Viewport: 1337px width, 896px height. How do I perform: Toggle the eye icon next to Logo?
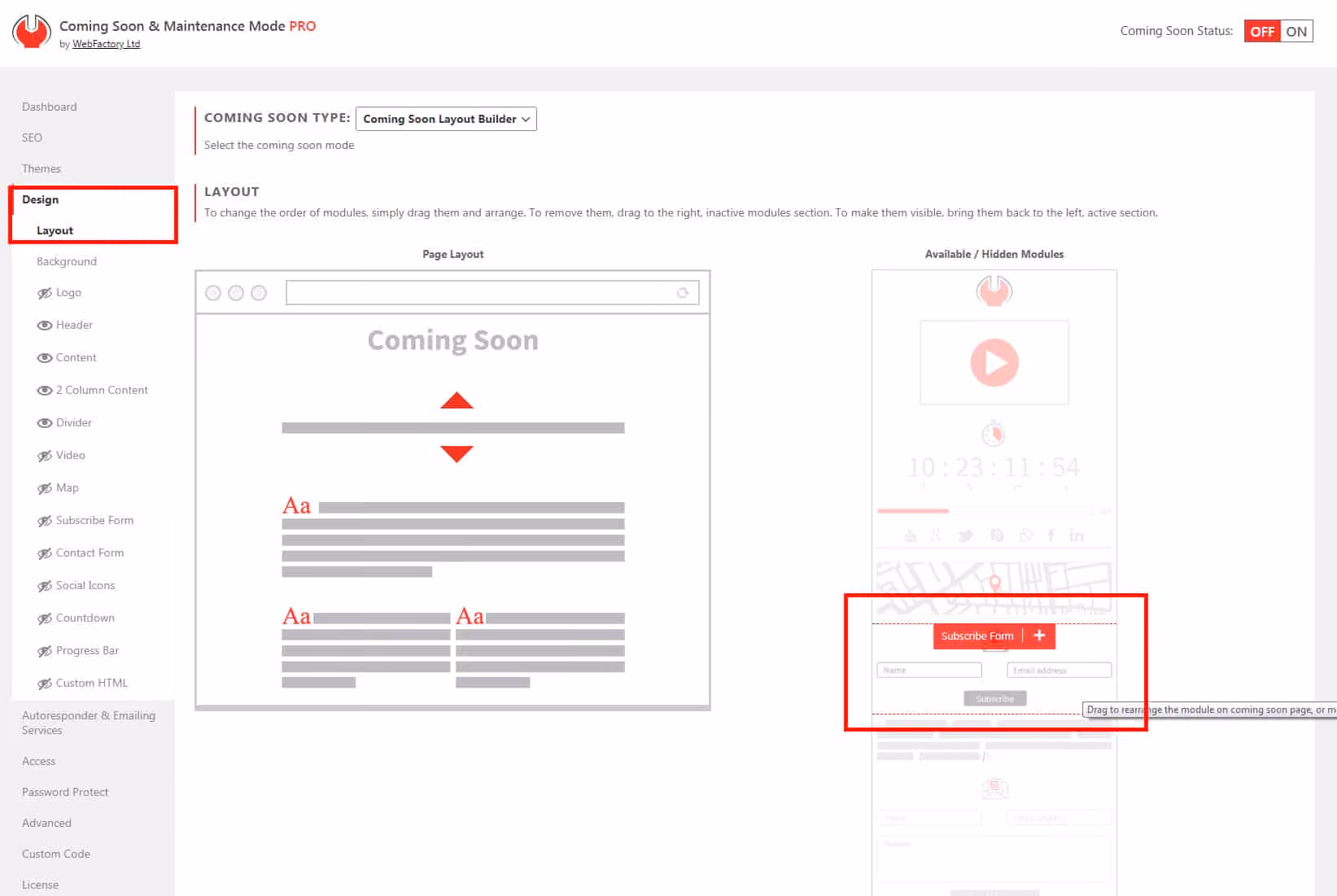point(45,293)
